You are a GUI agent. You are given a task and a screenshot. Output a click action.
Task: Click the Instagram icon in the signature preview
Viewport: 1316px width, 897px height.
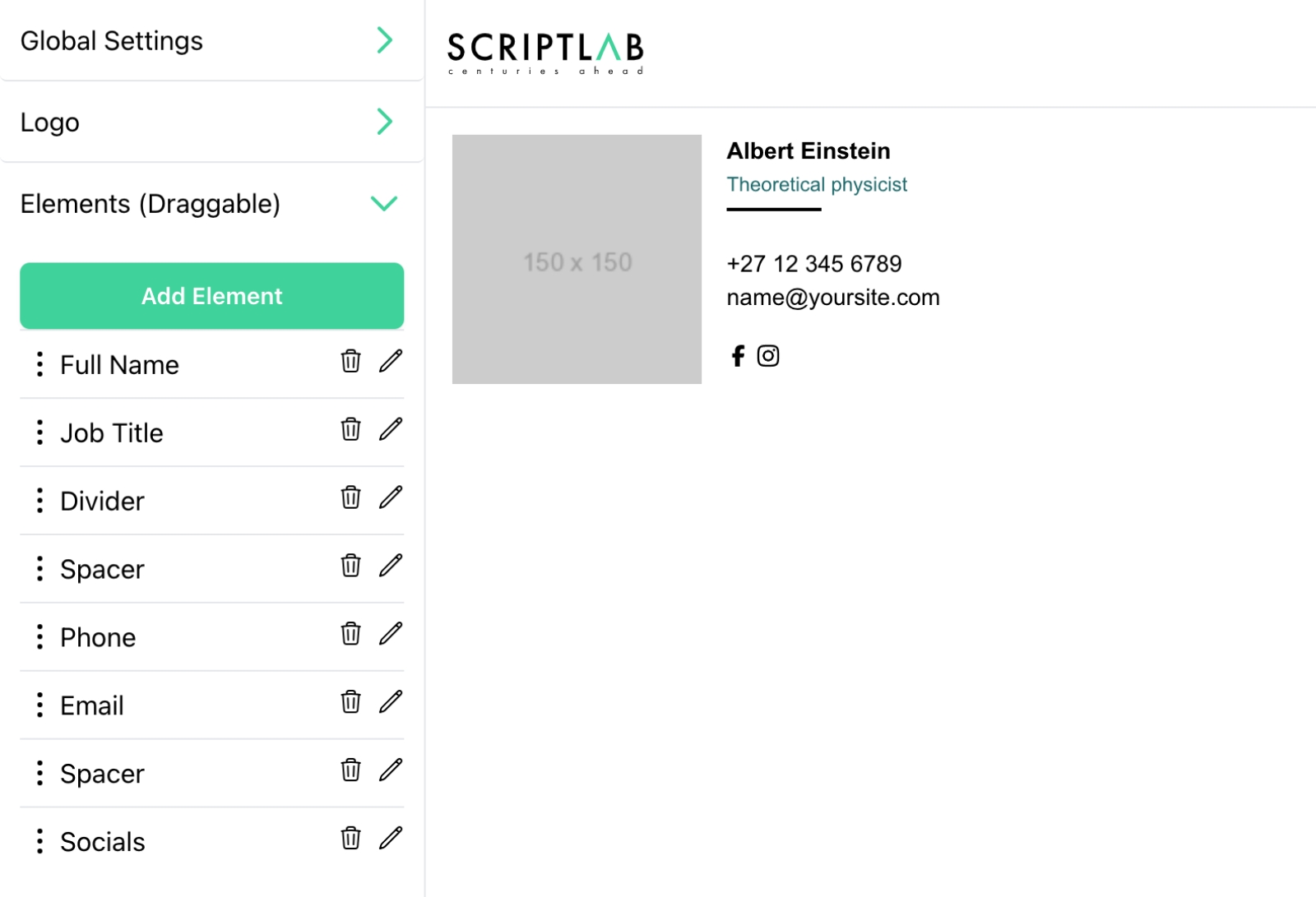[x=768, y=356]
